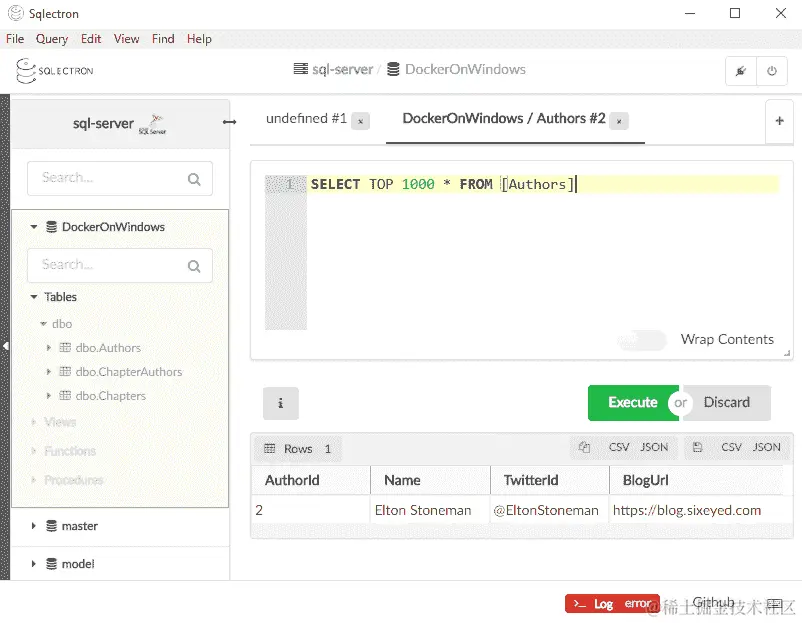This screenshot has width=802, height=623.
Task: Copy results as CSV to clipboard
Action: (619, 448)
